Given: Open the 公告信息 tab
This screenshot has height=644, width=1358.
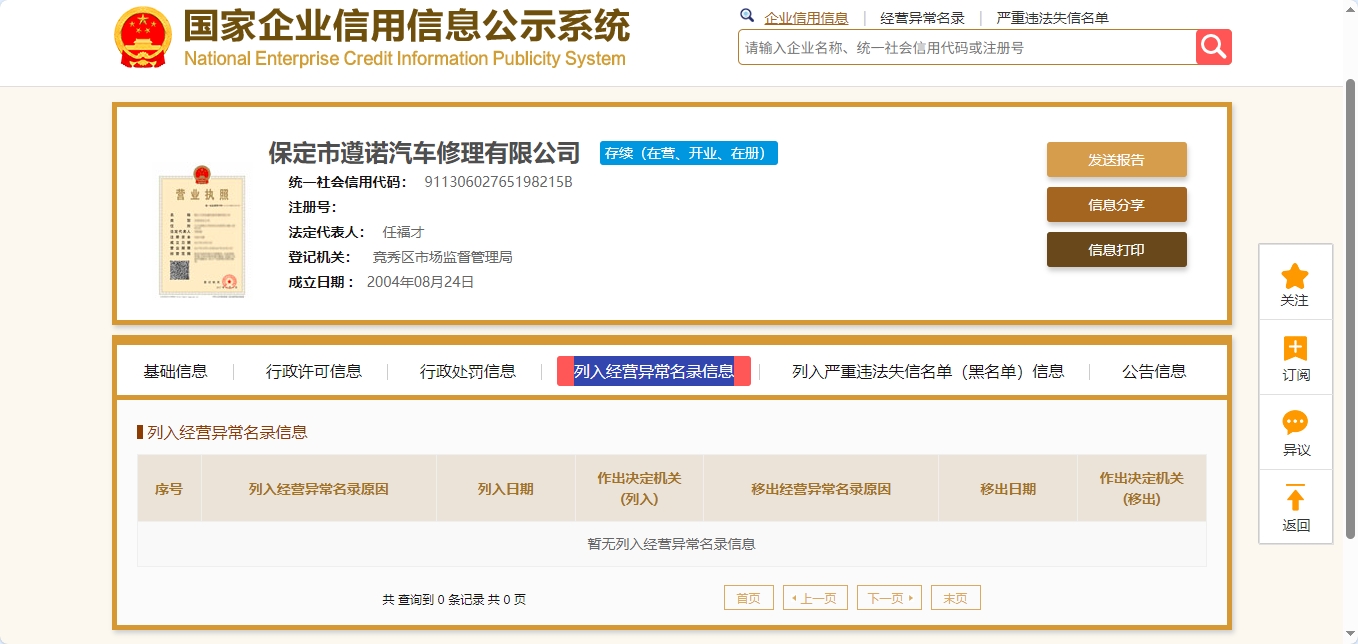Looking at the screenshot, I should [1154, 372].
